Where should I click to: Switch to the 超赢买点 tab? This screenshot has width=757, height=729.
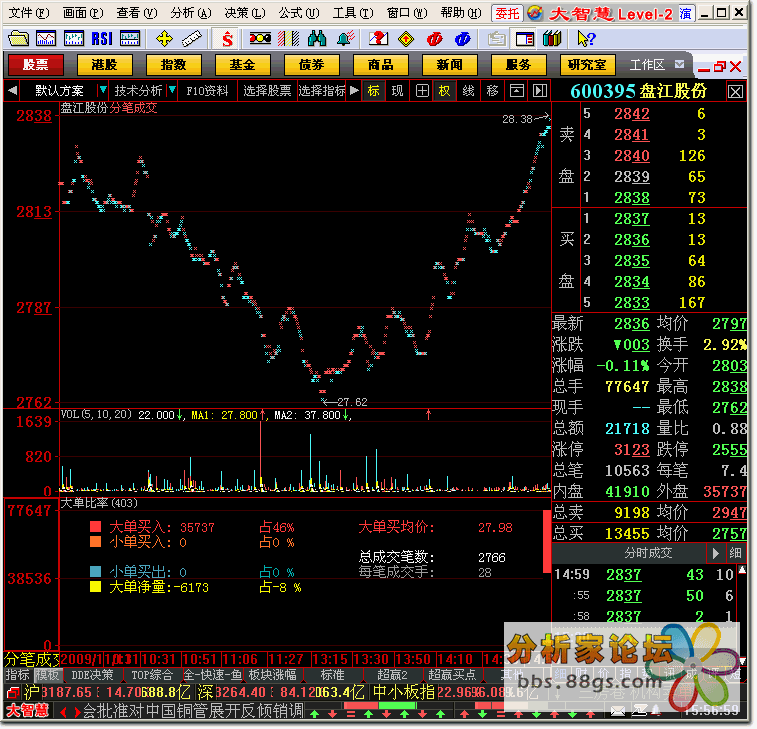[x=452, y=676]
